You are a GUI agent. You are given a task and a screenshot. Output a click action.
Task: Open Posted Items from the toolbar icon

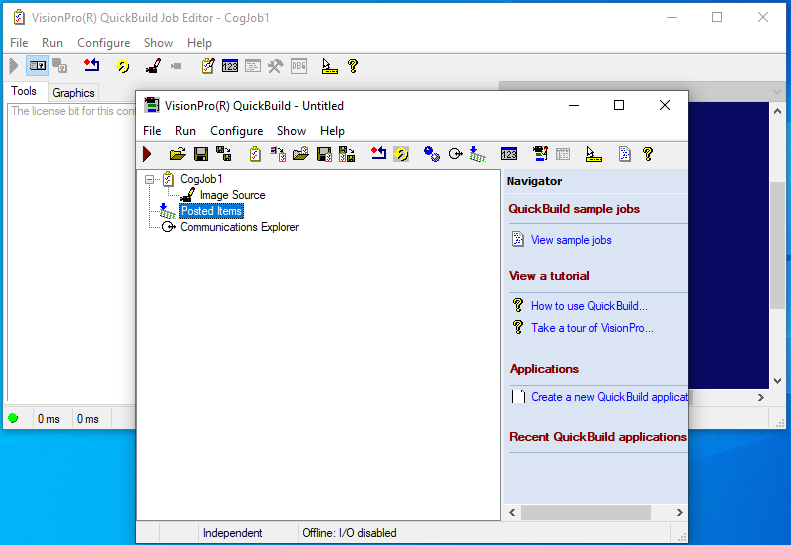pyautogui.click(x=477, y=154)
